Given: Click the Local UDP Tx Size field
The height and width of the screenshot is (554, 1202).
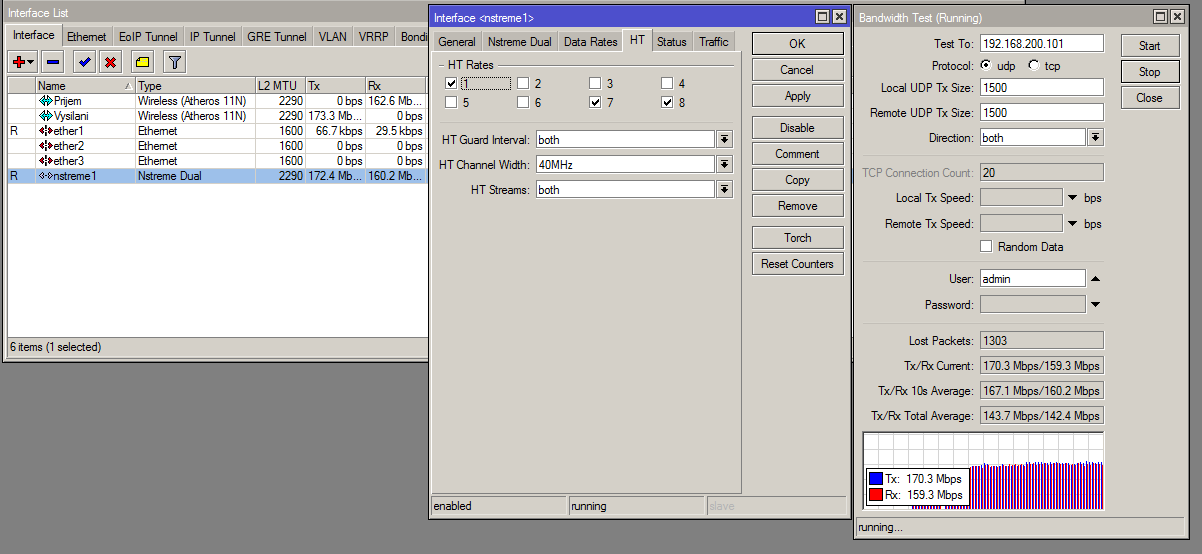Looking at the screenshot, I should (x=1041, y=88).
